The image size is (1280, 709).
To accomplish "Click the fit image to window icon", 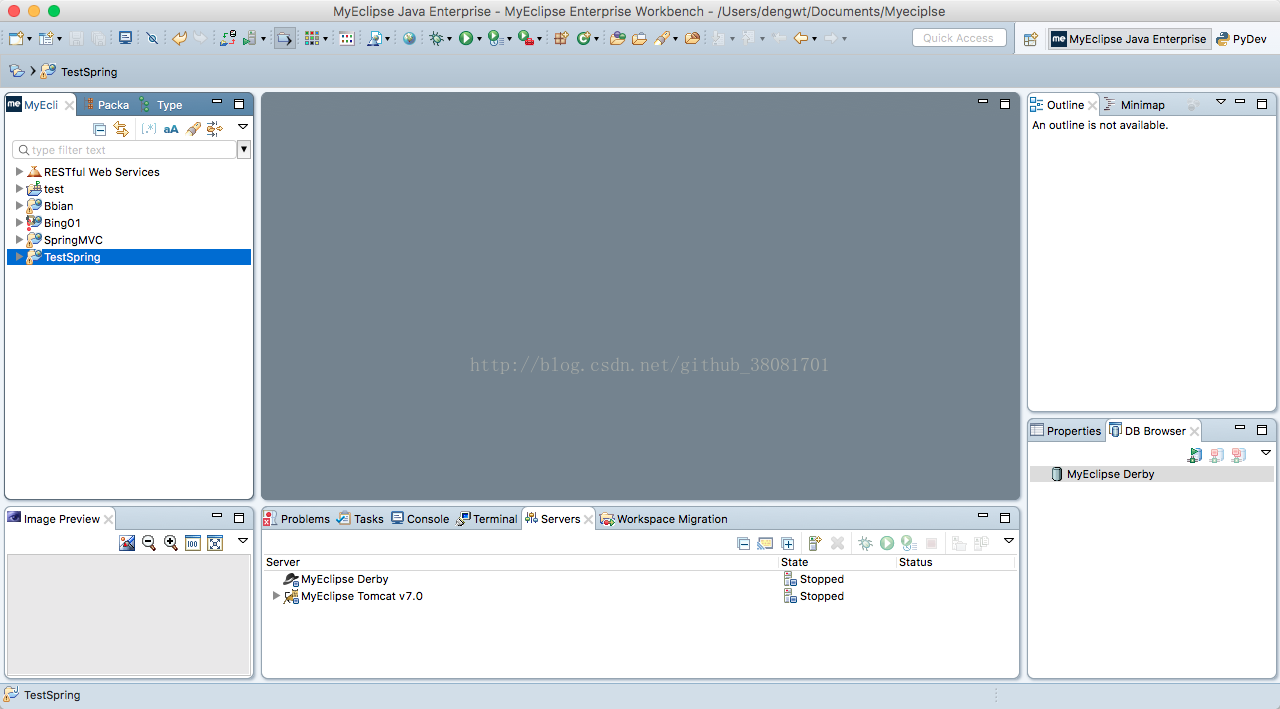I will click(215, 543).
